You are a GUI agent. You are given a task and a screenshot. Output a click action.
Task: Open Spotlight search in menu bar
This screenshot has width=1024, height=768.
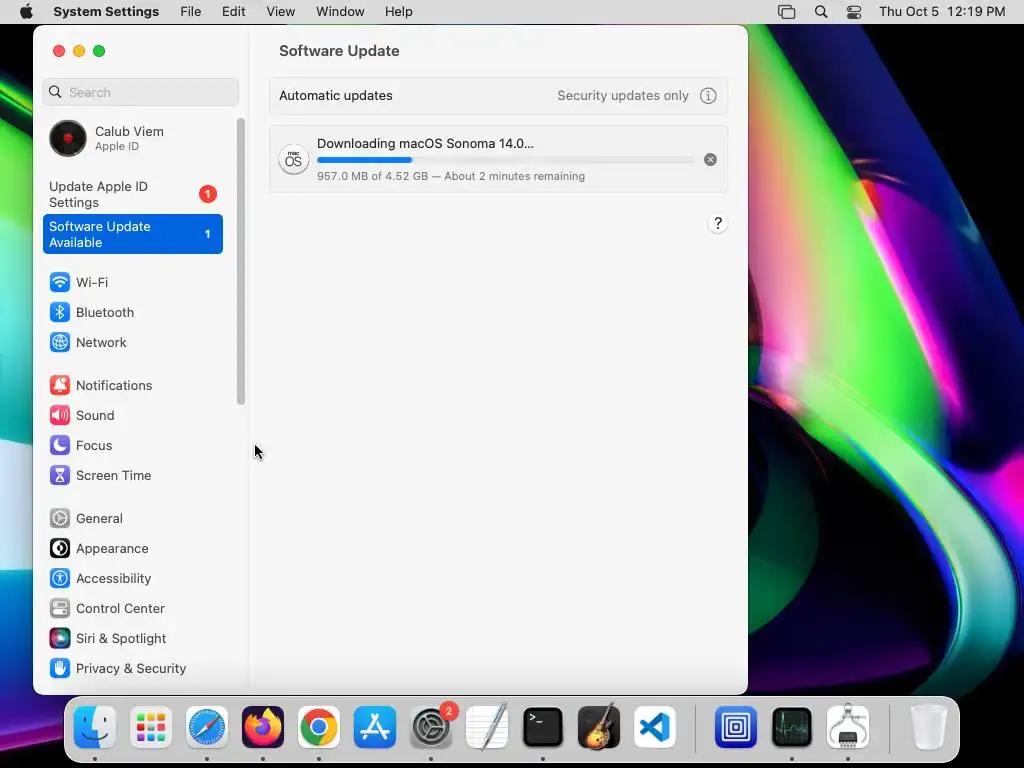[821, 12]
